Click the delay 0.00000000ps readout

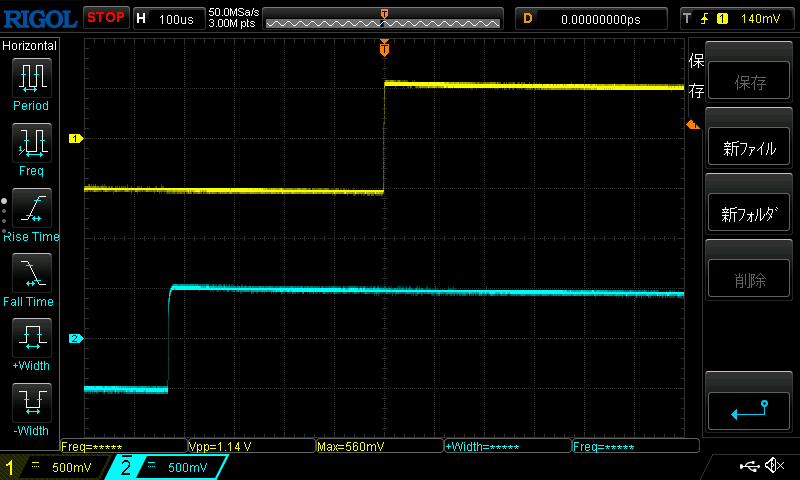(601, 19)
